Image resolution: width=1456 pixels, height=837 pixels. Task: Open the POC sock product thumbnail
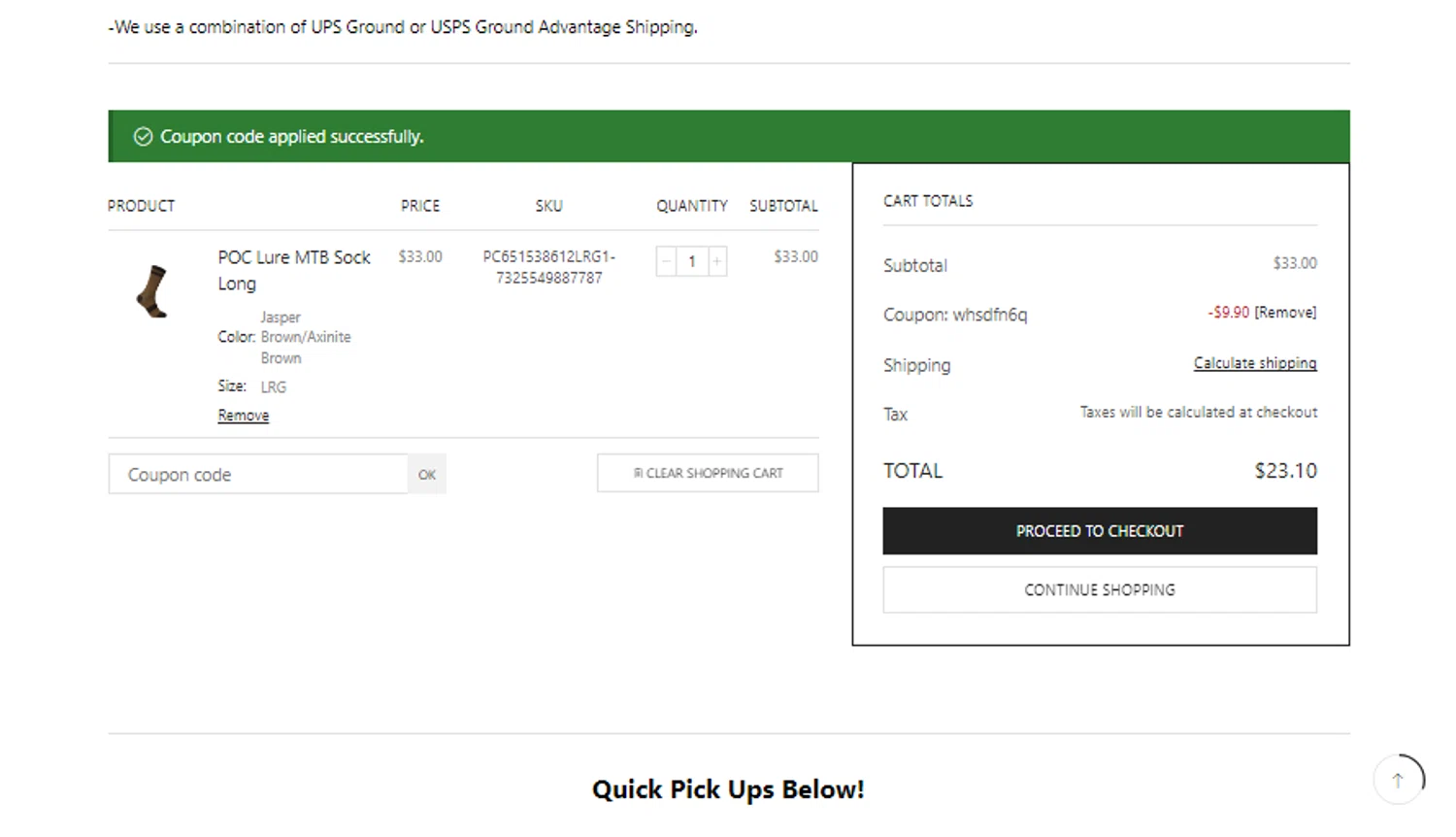click(152, 290)
